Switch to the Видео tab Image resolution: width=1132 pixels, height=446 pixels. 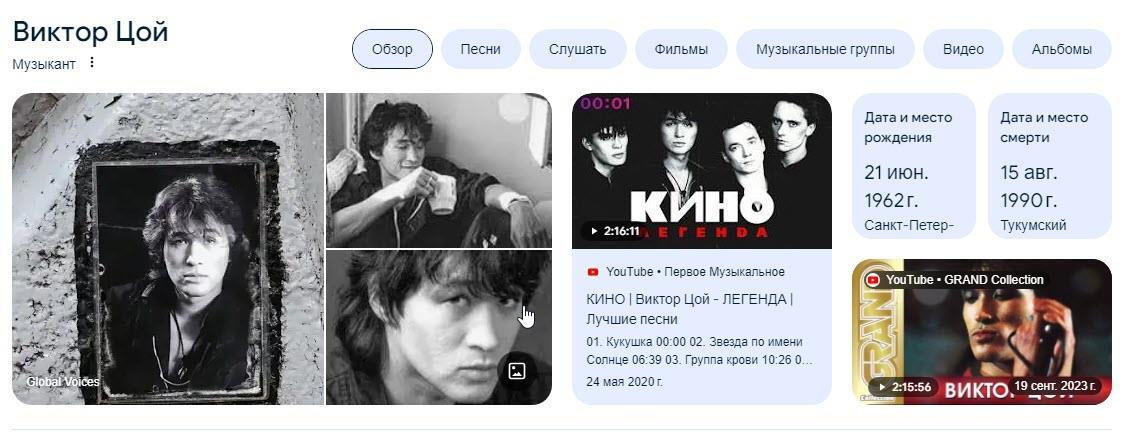pyautogui.click(x=963, y=49)
